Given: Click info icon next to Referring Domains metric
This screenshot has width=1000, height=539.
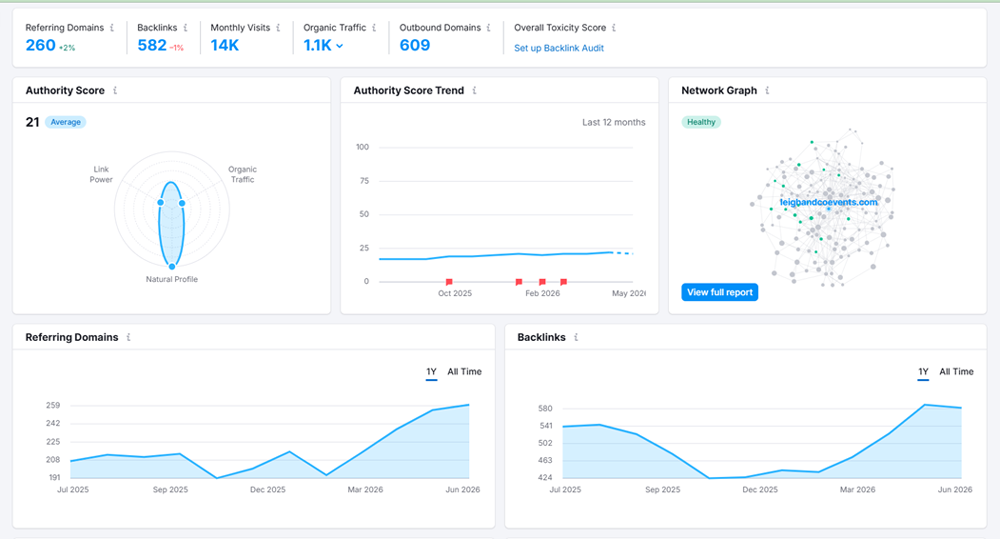Looking at the screenshot, I should pos(112,27).
